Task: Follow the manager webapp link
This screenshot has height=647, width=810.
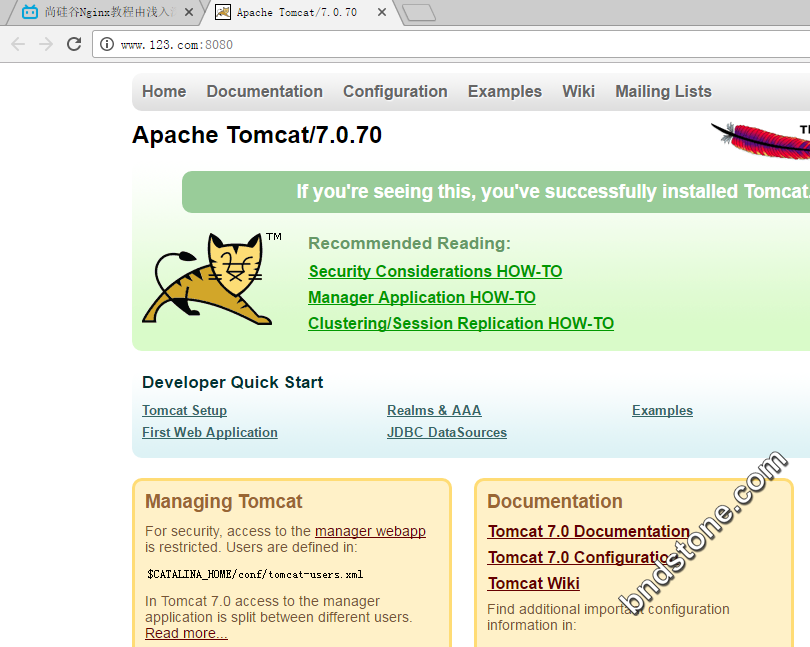Action: click(x=370, y=531)
